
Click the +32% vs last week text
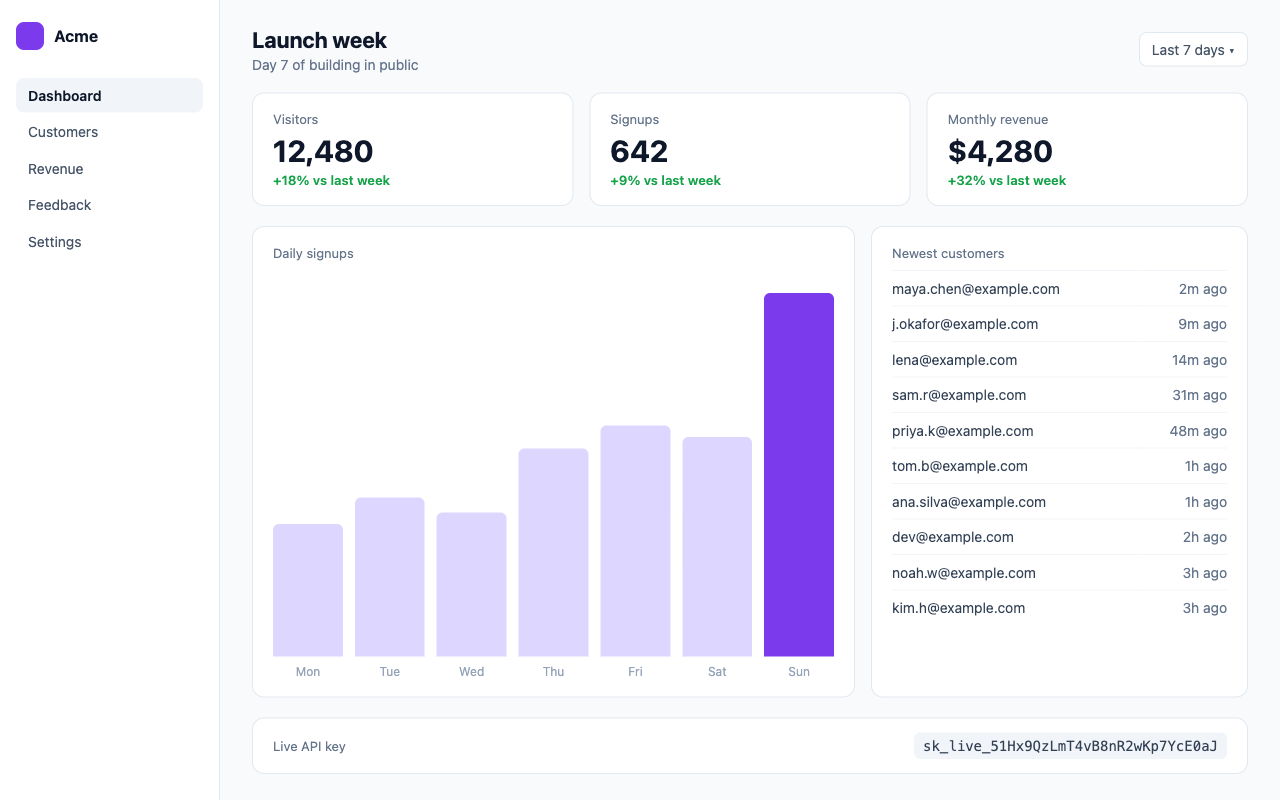[x=1007, y=181]
